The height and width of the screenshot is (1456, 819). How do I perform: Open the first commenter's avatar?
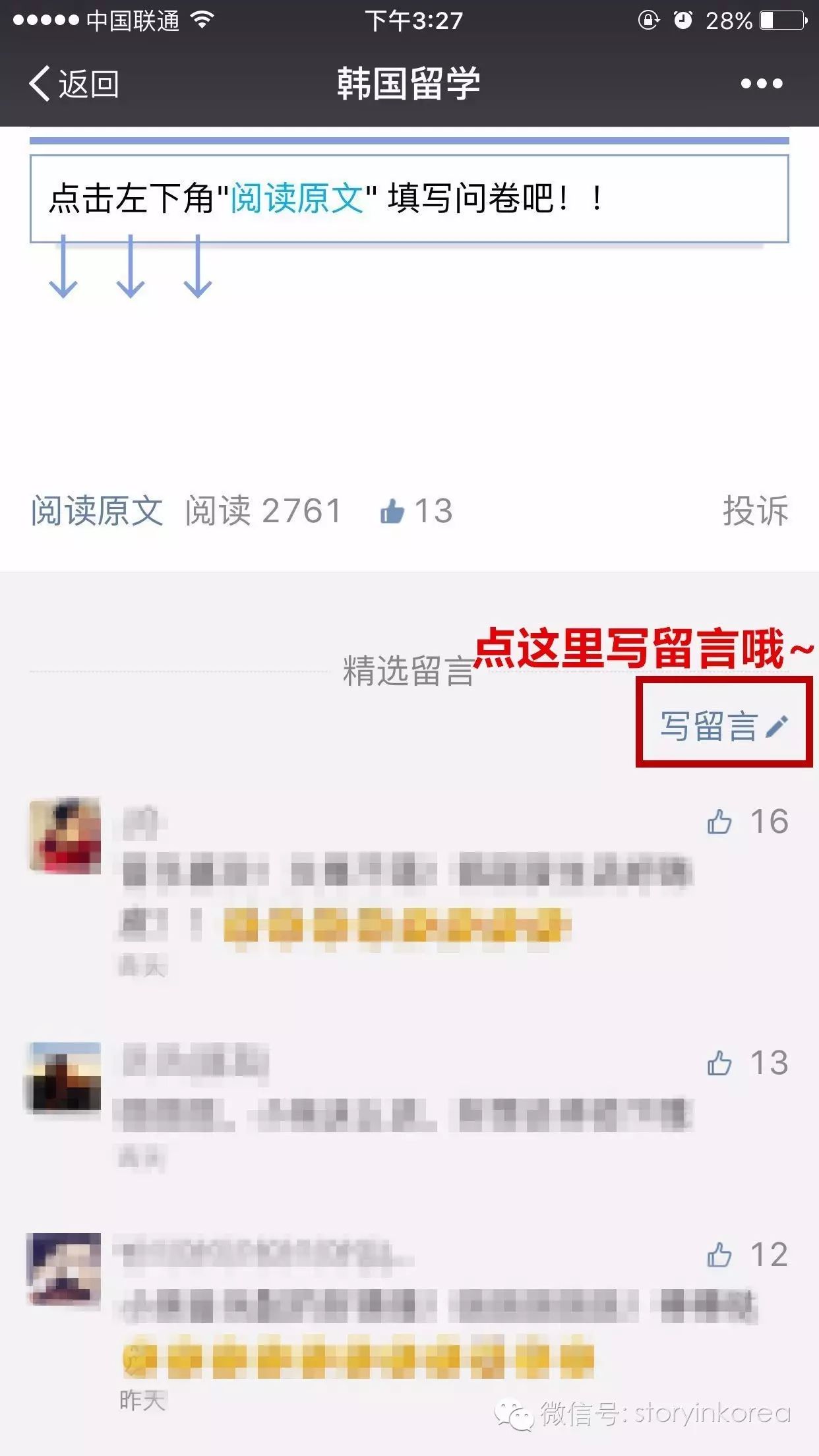pyautogui.click(x=65, y=835)
